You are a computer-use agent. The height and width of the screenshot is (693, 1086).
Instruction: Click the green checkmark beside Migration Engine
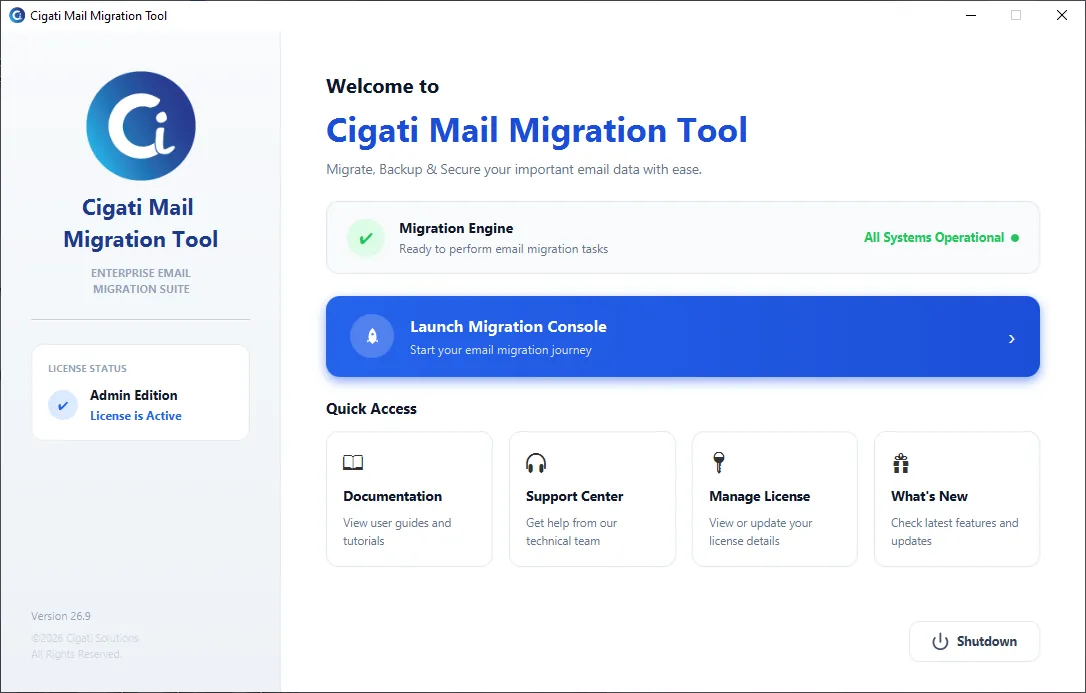pyautogui.click(x=366, y=238)
